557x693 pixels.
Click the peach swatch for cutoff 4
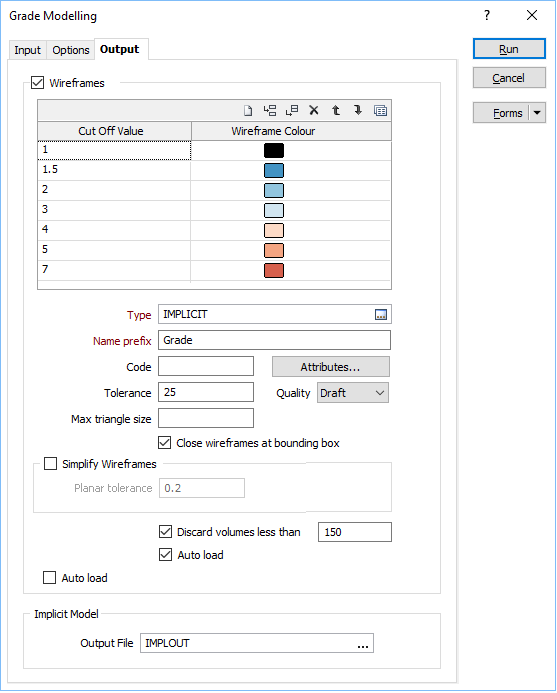(x=274, y=231)
